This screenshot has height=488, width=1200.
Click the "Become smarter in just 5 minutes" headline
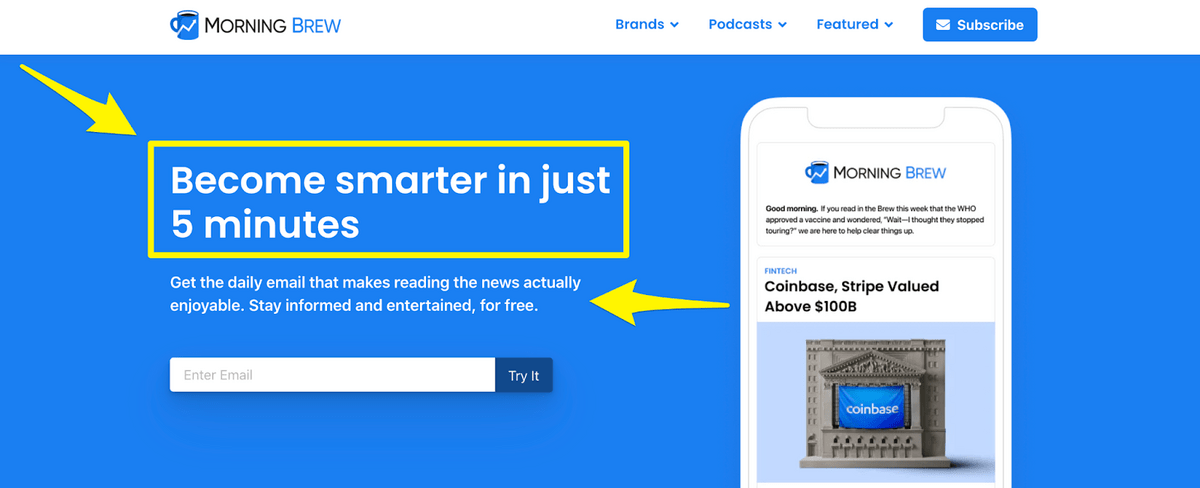(x=390, y=203)
